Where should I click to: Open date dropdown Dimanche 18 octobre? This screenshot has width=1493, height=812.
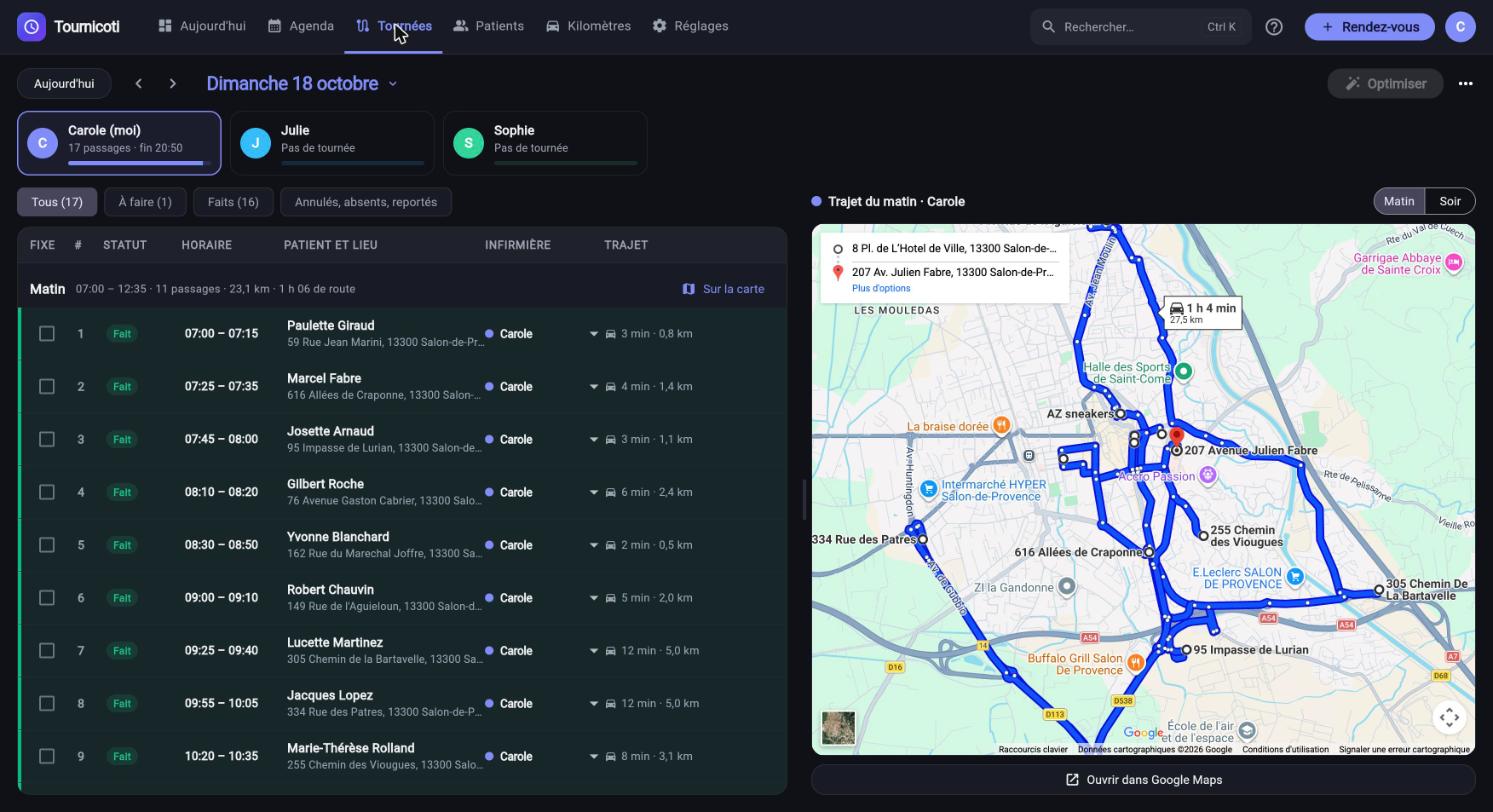pos(302,84)
